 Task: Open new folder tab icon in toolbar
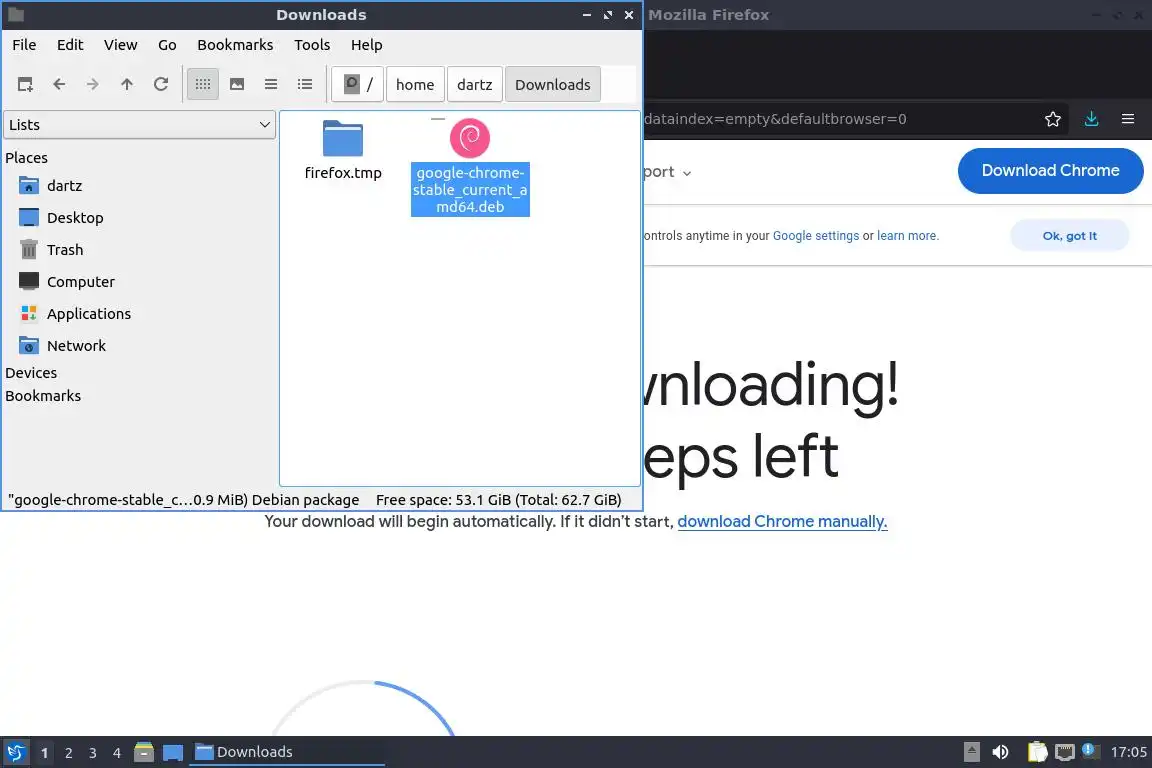coord(25,85)
